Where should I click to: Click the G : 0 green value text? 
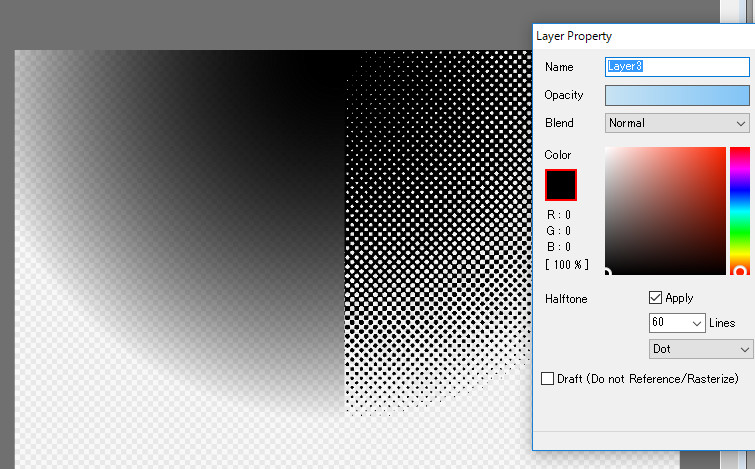click(559, 231)
